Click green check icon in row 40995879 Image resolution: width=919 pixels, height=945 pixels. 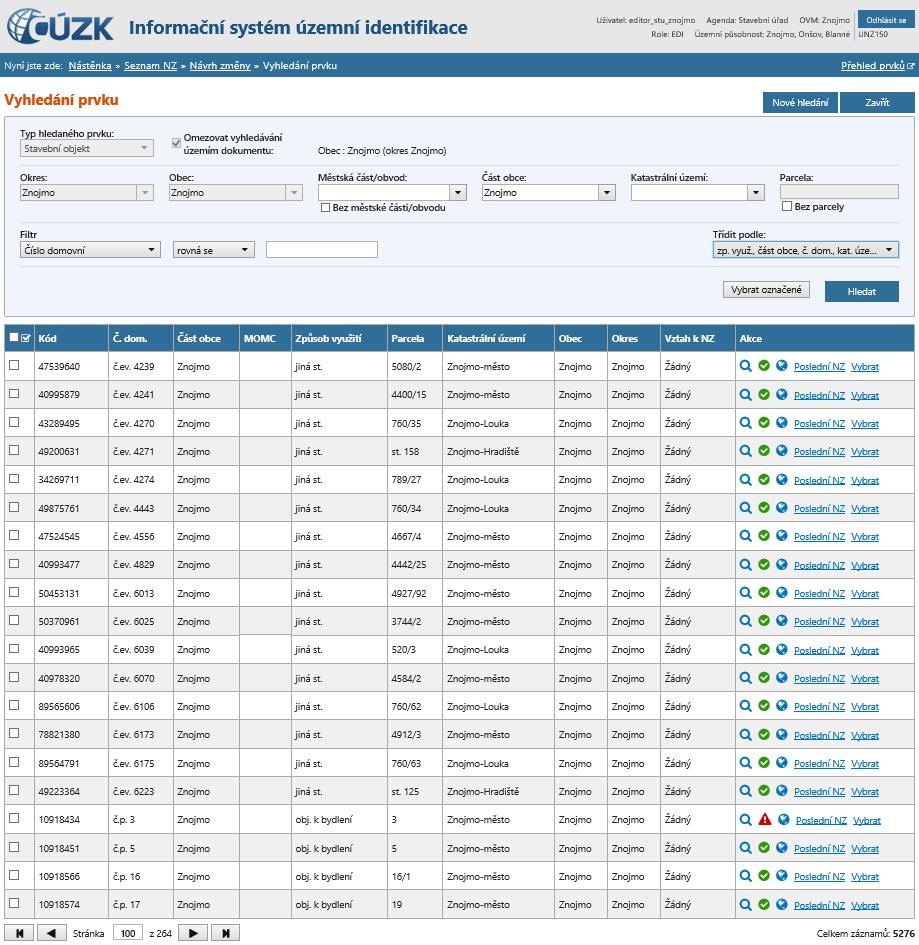pyautogui.click(x=764, y=394)
